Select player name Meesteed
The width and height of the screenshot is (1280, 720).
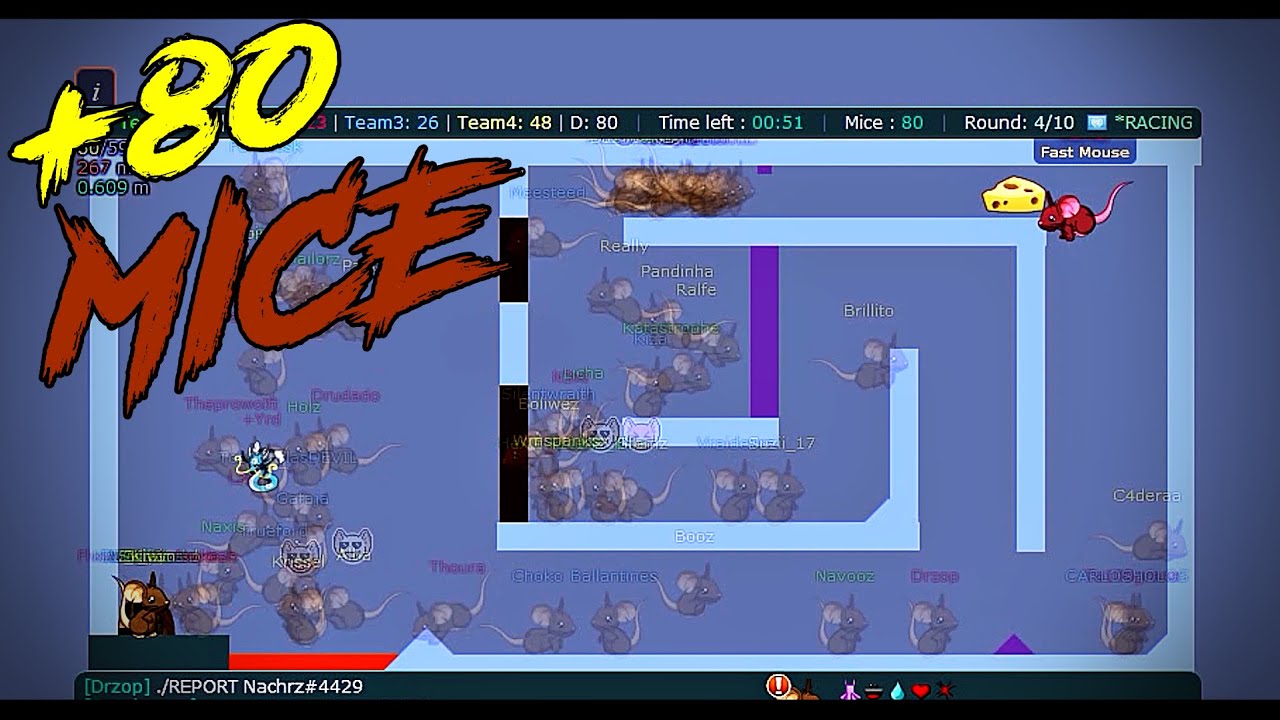point(547,193)
